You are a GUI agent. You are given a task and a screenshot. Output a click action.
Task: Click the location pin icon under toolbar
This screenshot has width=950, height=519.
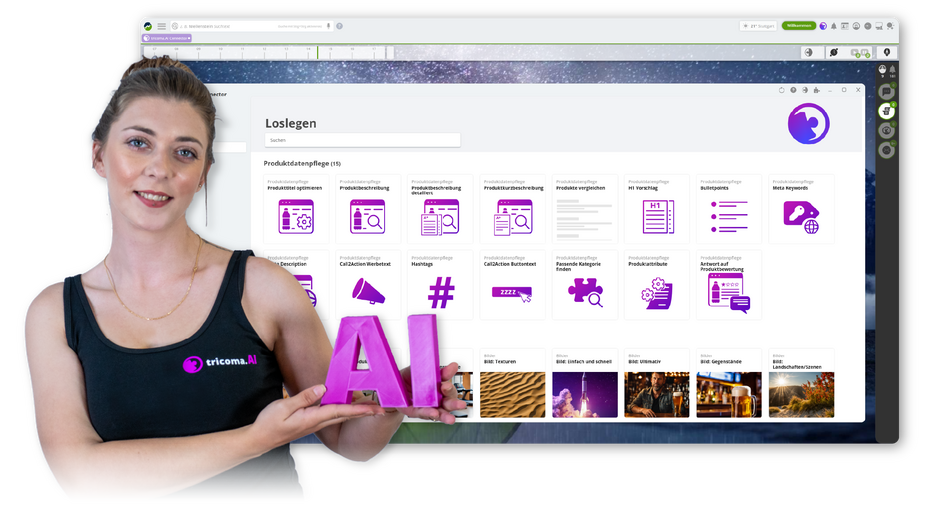tap(887, 53)
